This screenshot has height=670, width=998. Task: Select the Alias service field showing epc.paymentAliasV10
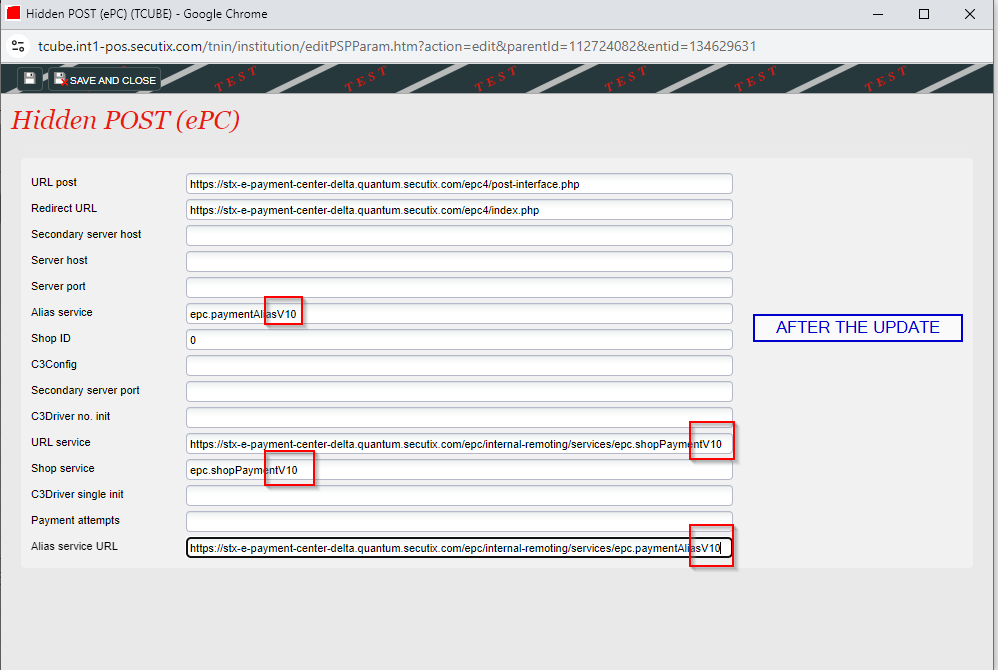click(458, 313)
